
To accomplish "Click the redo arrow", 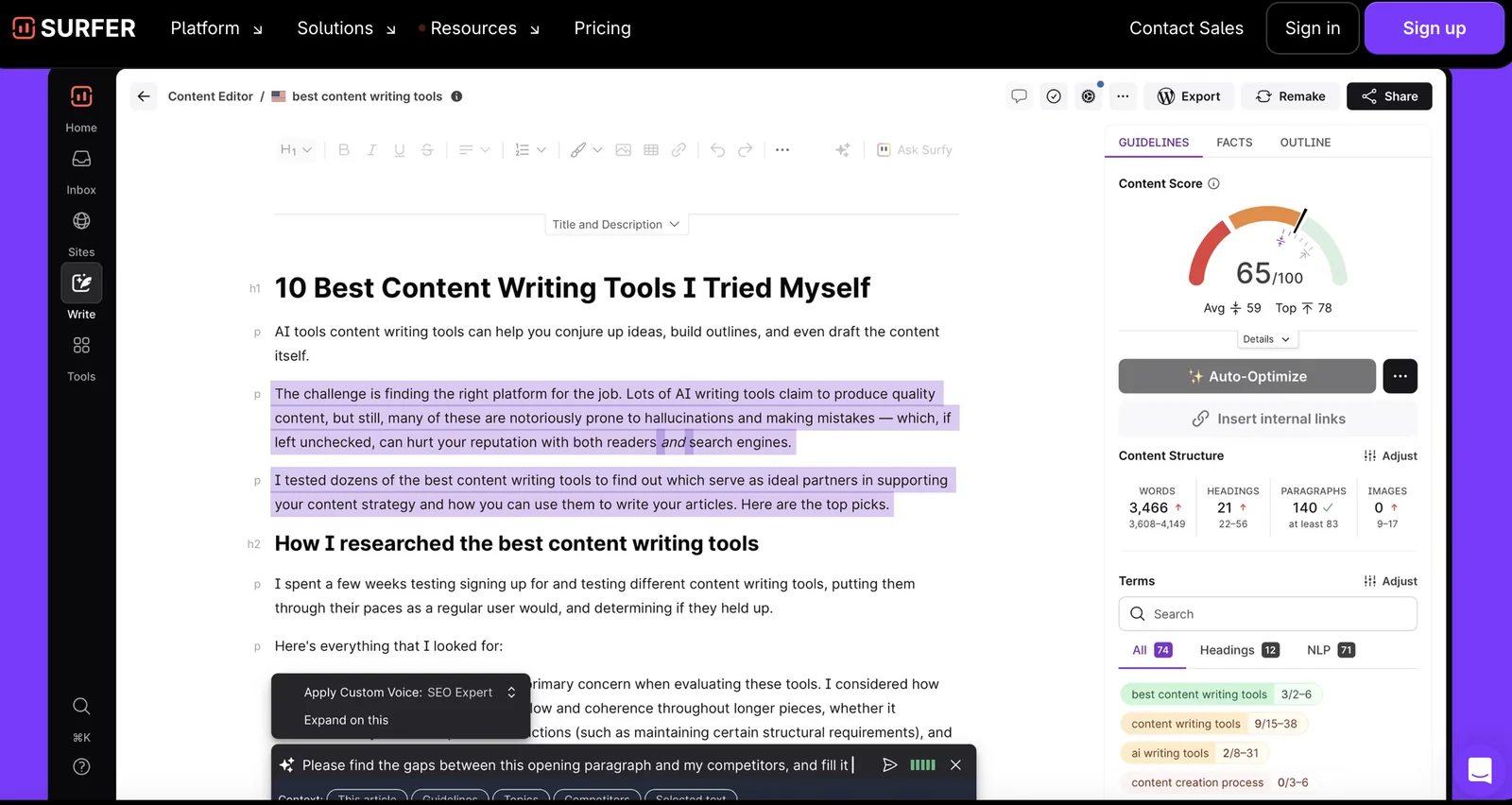I will click(746, 150).
